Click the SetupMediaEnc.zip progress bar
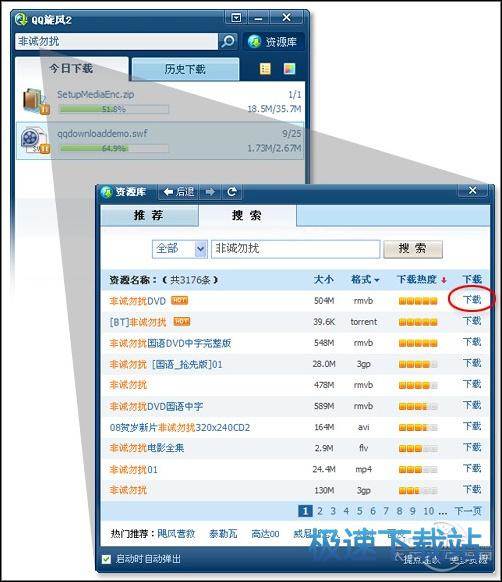The height and width of the screenshot is (582, 502). pos(114,109)
